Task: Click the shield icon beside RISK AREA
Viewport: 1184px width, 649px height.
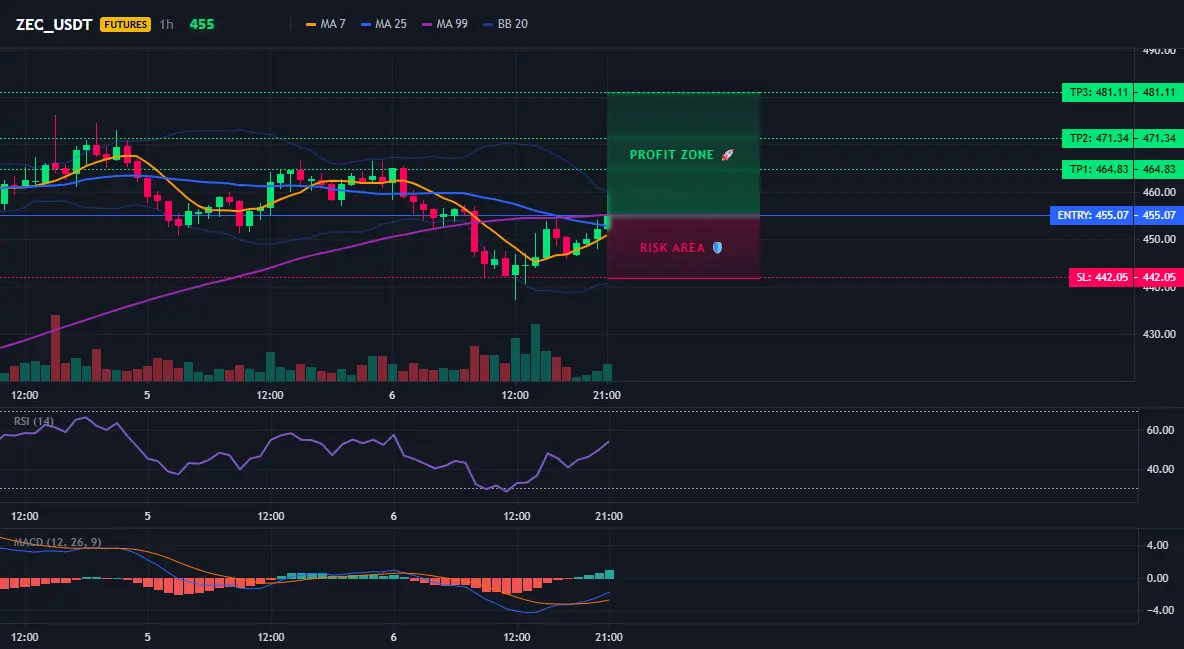Action: tap(717, 248)
